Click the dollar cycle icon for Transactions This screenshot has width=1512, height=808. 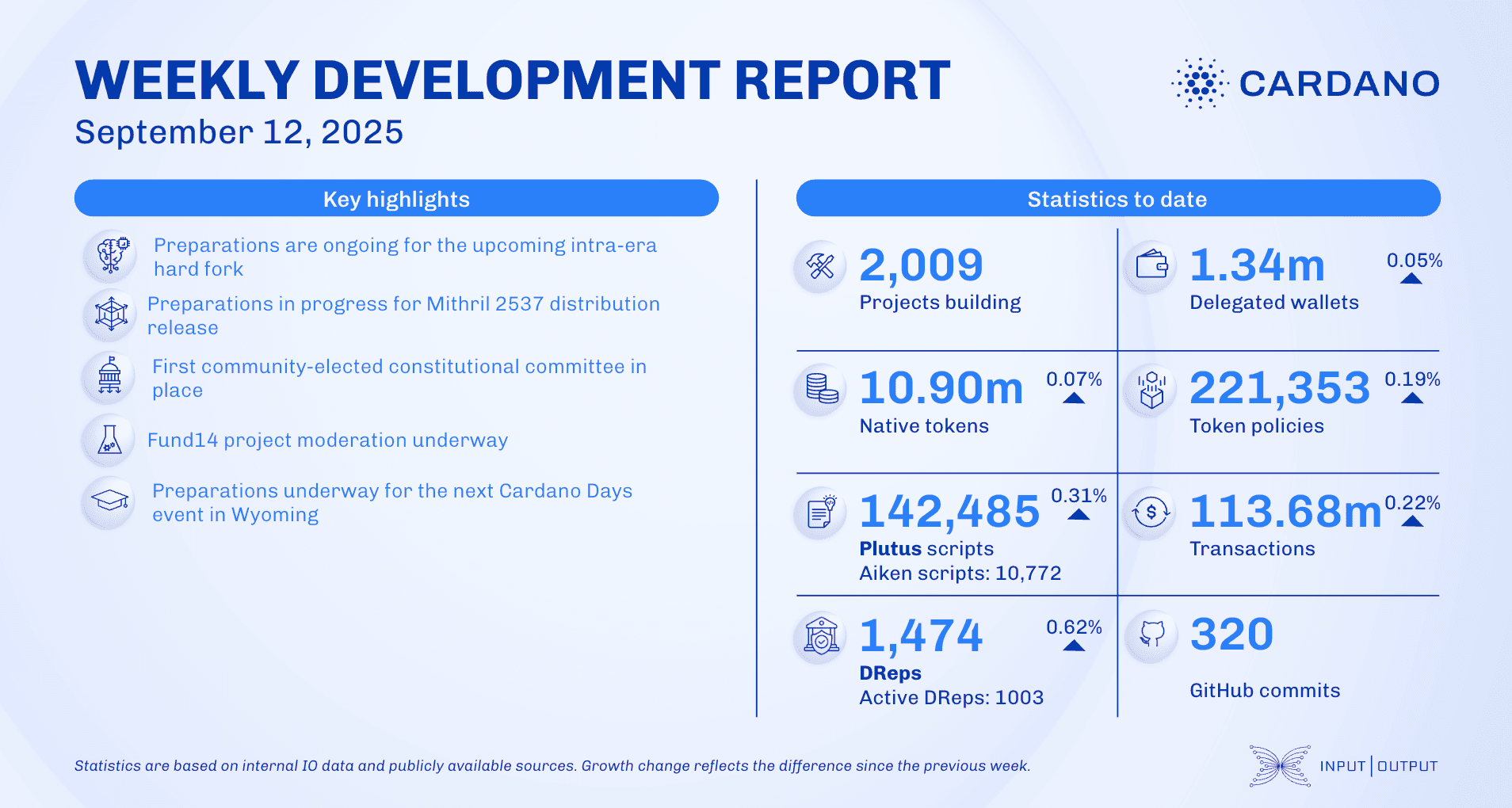1151,513
